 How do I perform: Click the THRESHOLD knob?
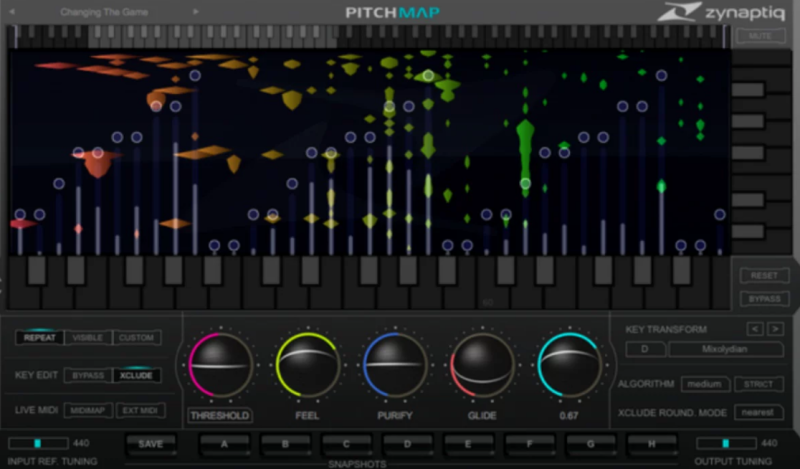[220, 365]
